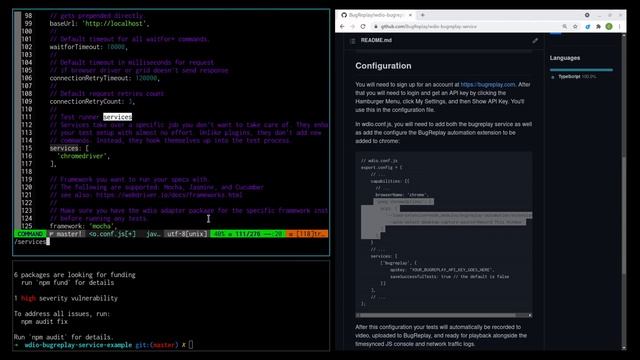Viewport: 640px width, 360px height.
Task: Click the "run 'npm fund' for details" line
Action: [x=67, y=282]
